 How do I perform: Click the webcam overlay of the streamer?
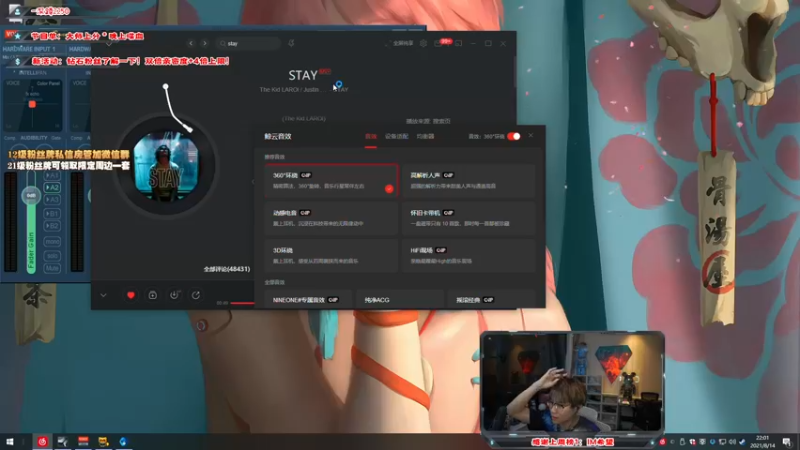tap(572, 383)
